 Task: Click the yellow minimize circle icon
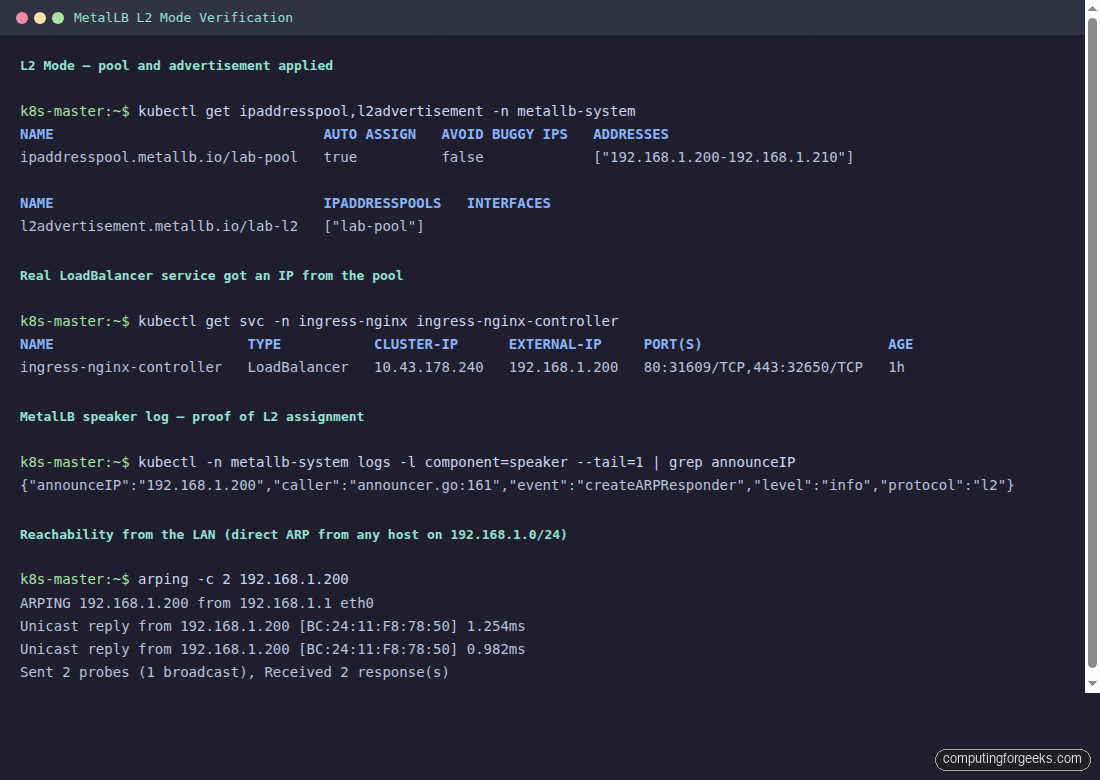click(38, 17)
